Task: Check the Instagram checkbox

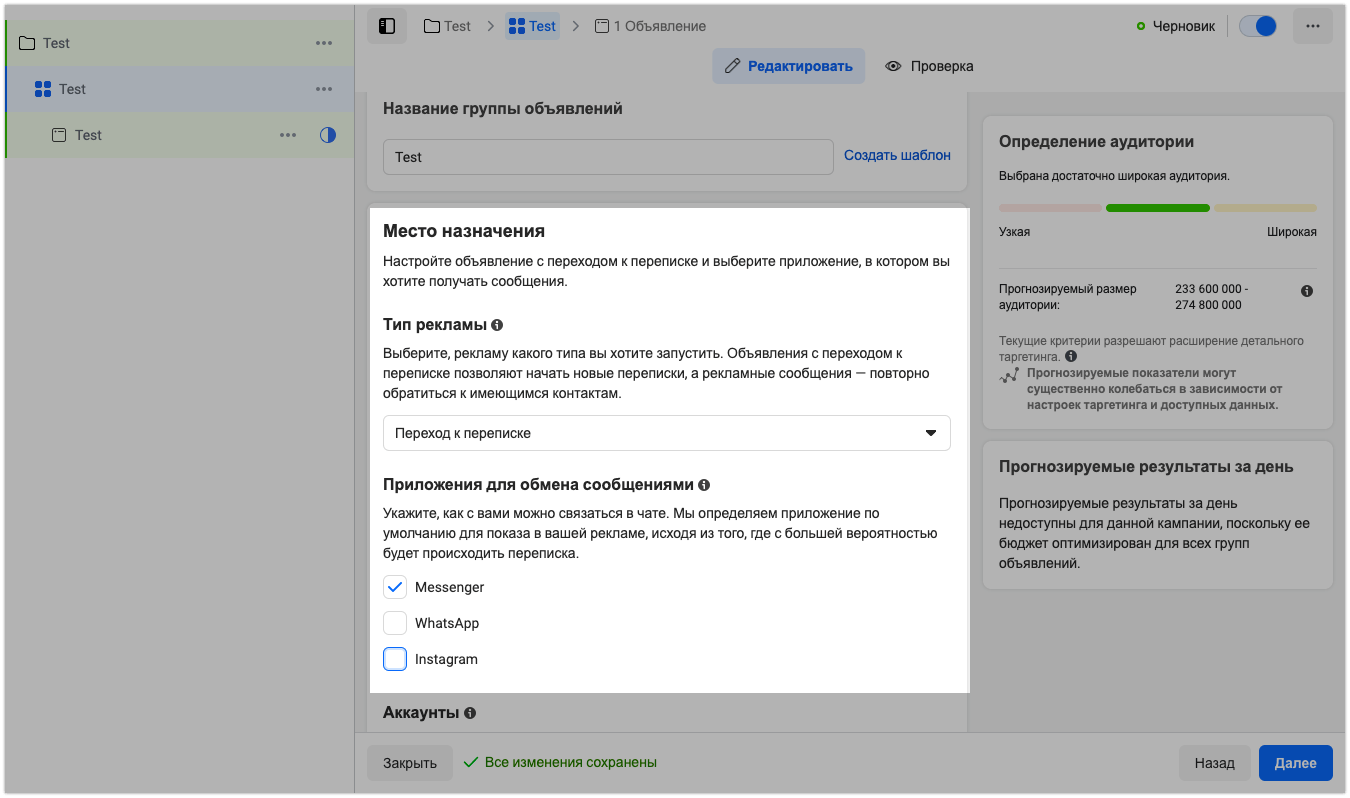Action: pyautogui.click(x=395, y=659)
